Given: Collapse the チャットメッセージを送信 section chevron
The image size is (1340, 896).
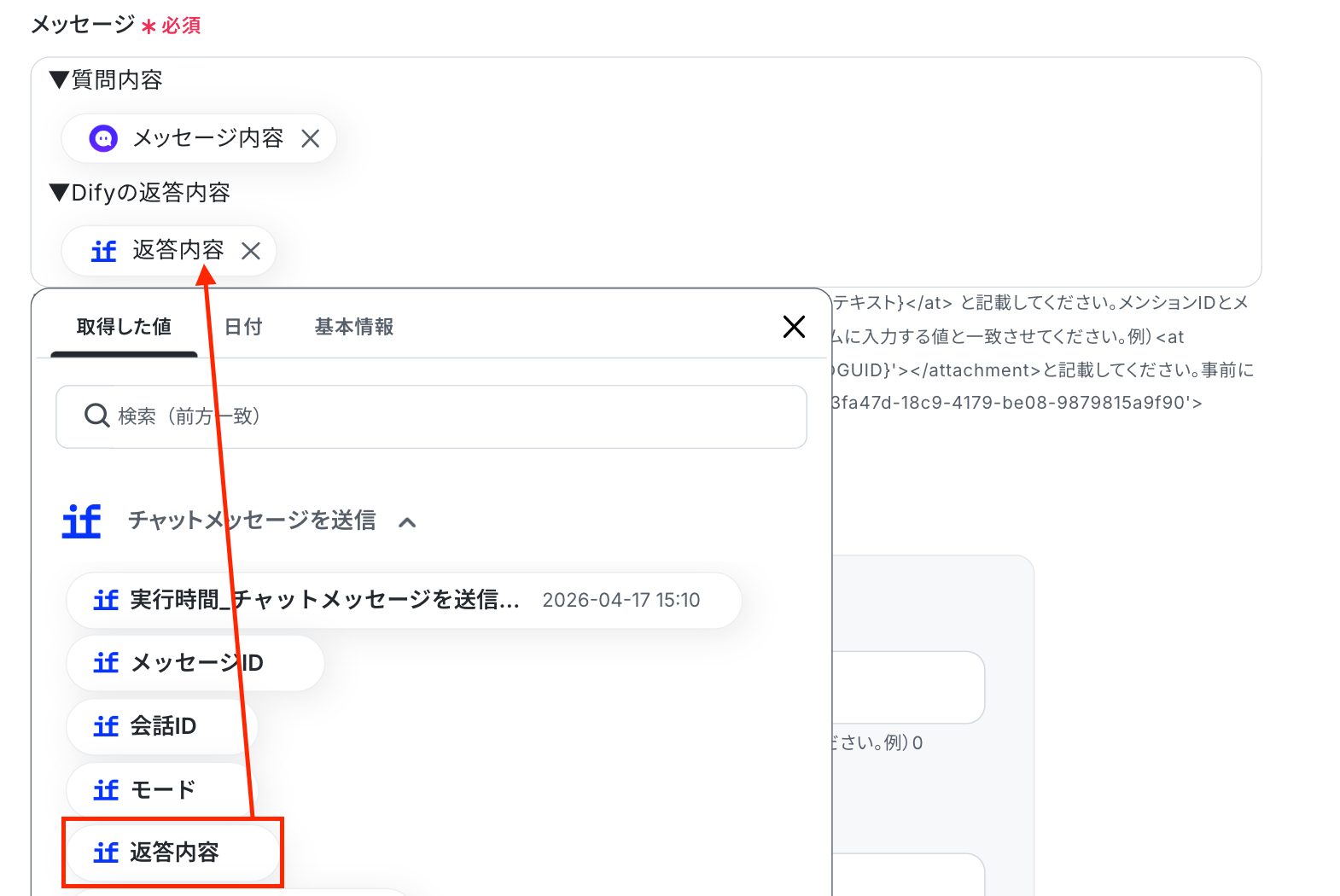Looking at the screenshot, I should coord(408,522).
